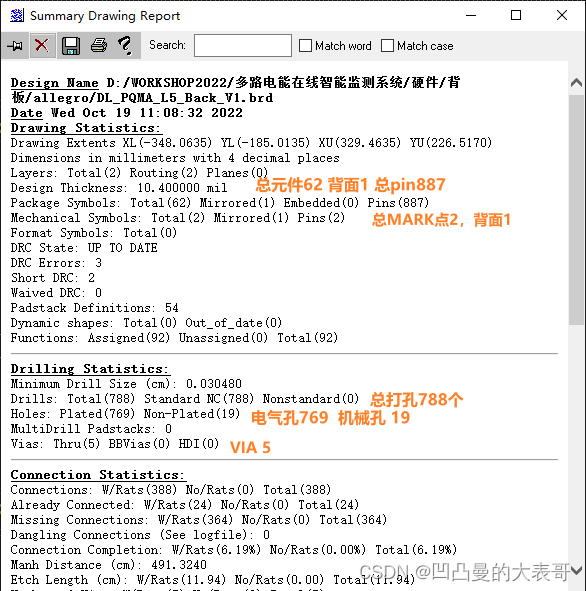This screenshot has height=591, width=586.
Task: Click the vertical scrollbar thumb
Action: click(576, 210)
